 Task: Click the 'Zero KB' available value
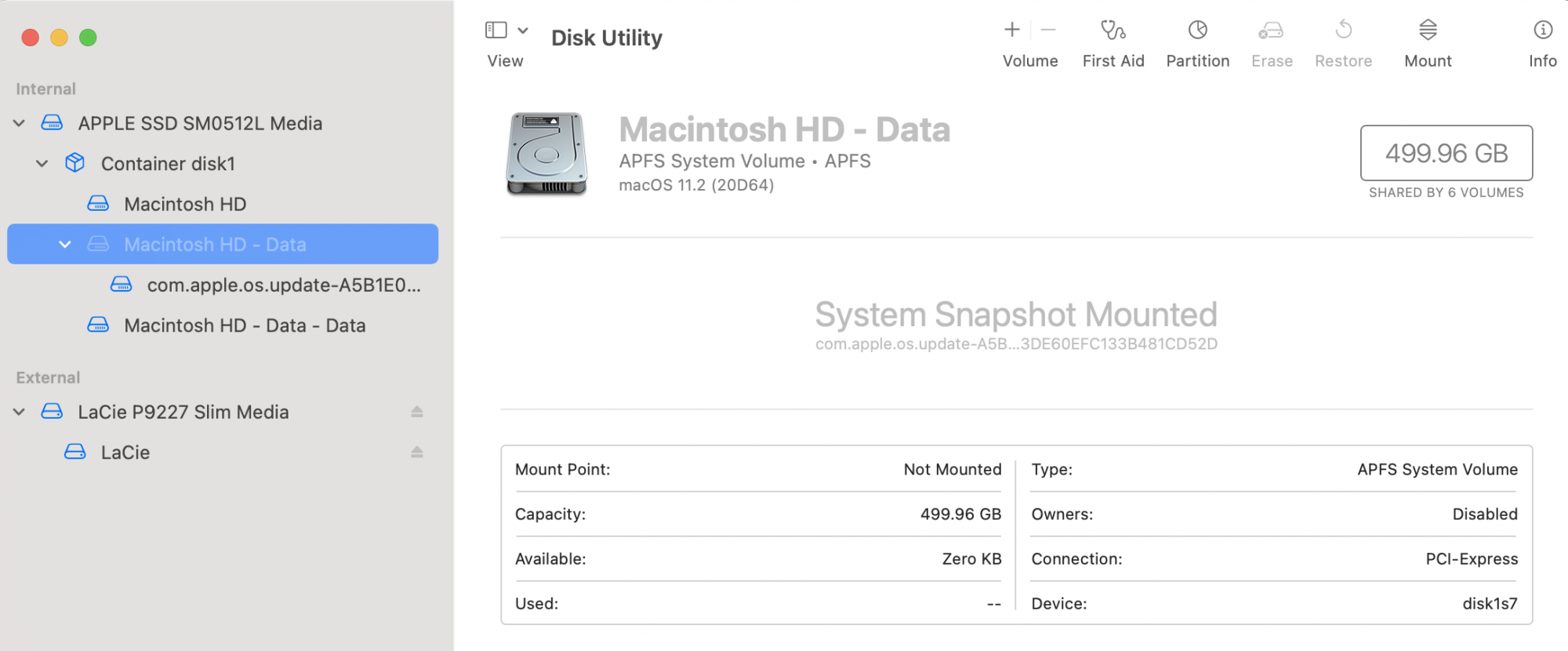coord(972,559)
